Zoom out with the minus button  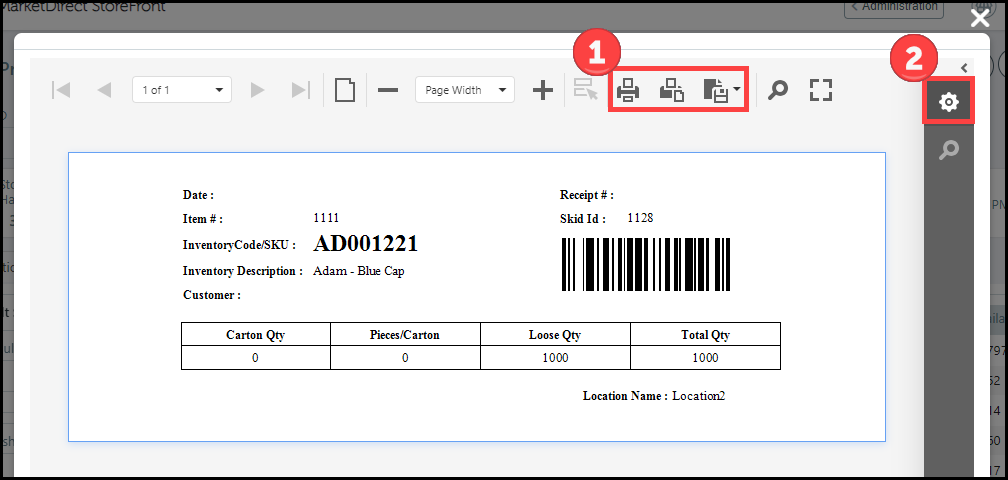click(x=388, y=90)
